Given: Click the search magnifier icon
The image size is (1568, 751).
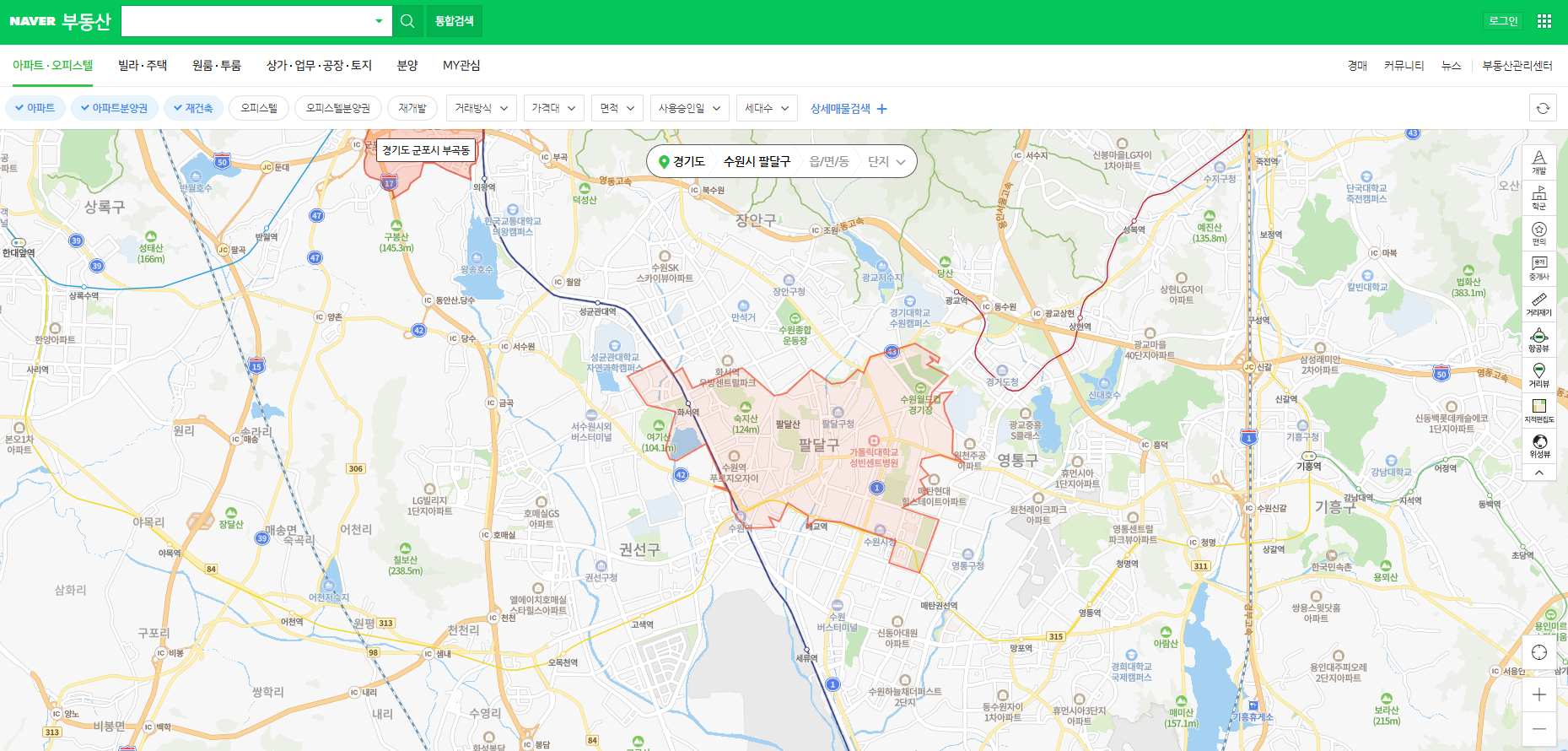Looking at the screenshot, I should (x=407, y=21).
